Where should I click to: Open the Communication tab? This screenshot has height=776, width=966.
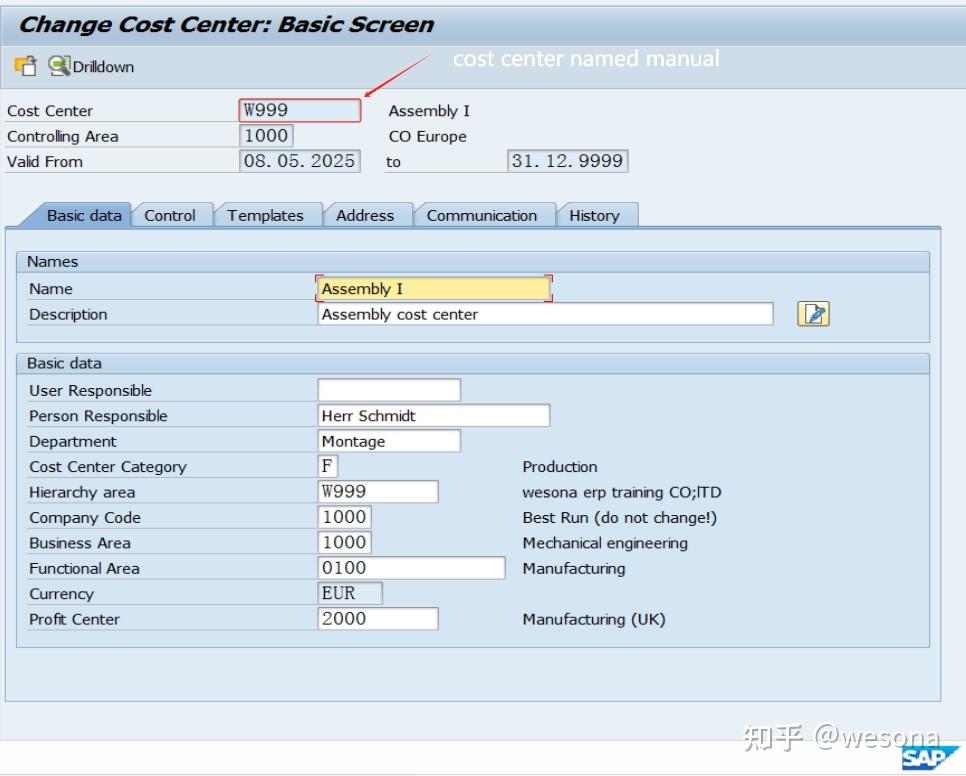[x=482, y=216]
